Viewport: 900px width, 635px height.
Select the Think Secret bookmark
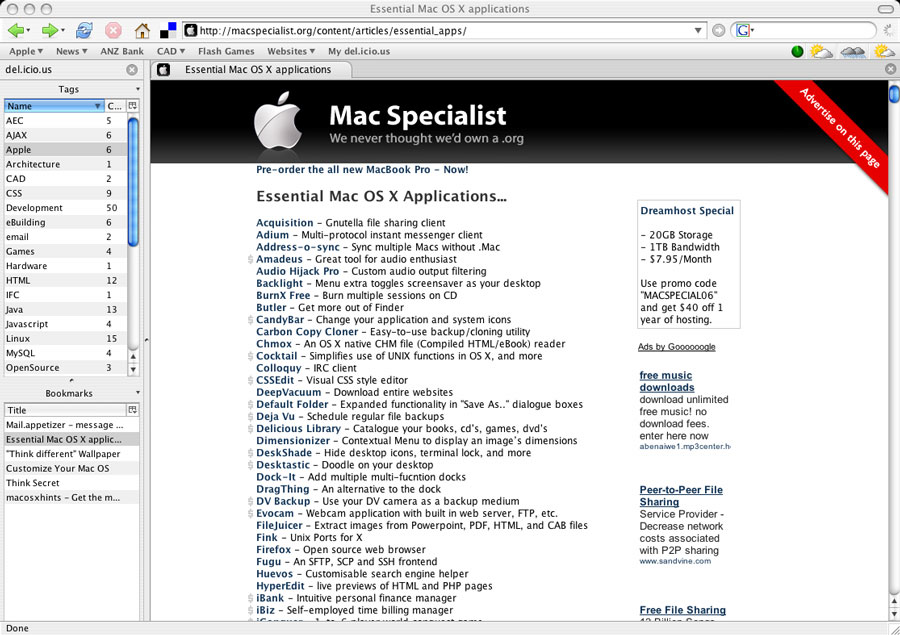71,483
